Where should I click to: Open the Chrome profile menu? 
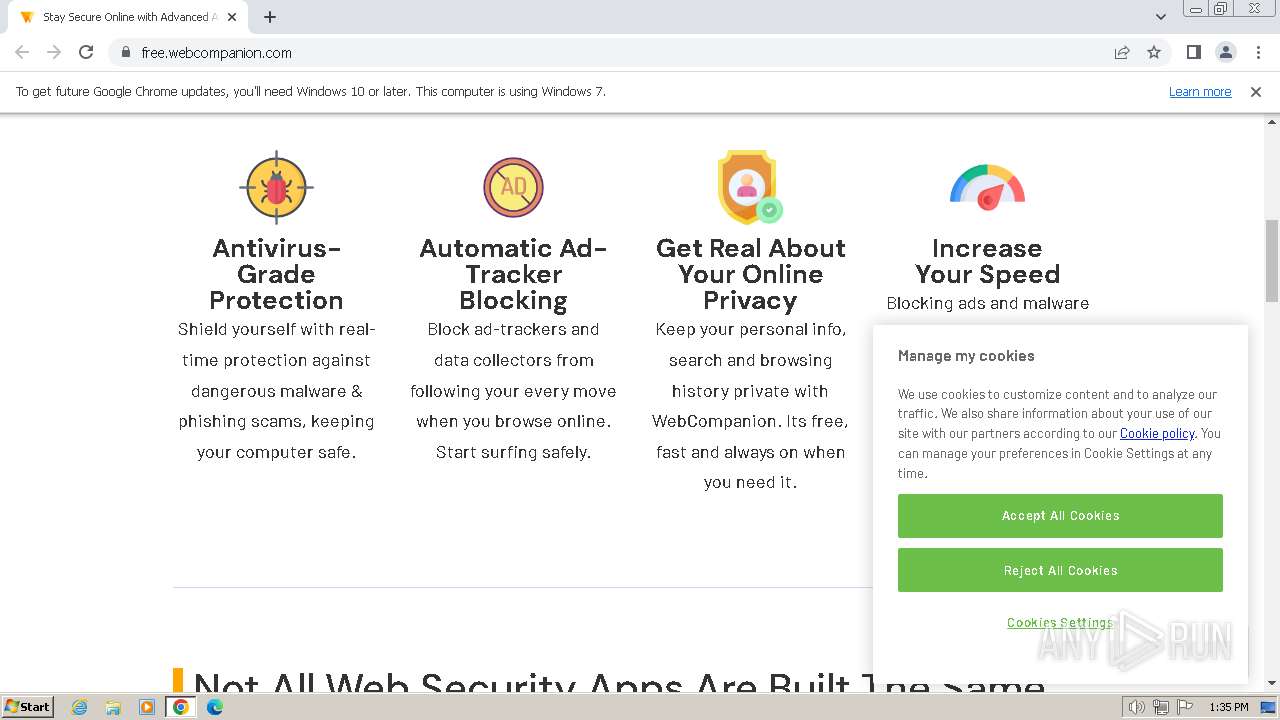click(1225, 52)
